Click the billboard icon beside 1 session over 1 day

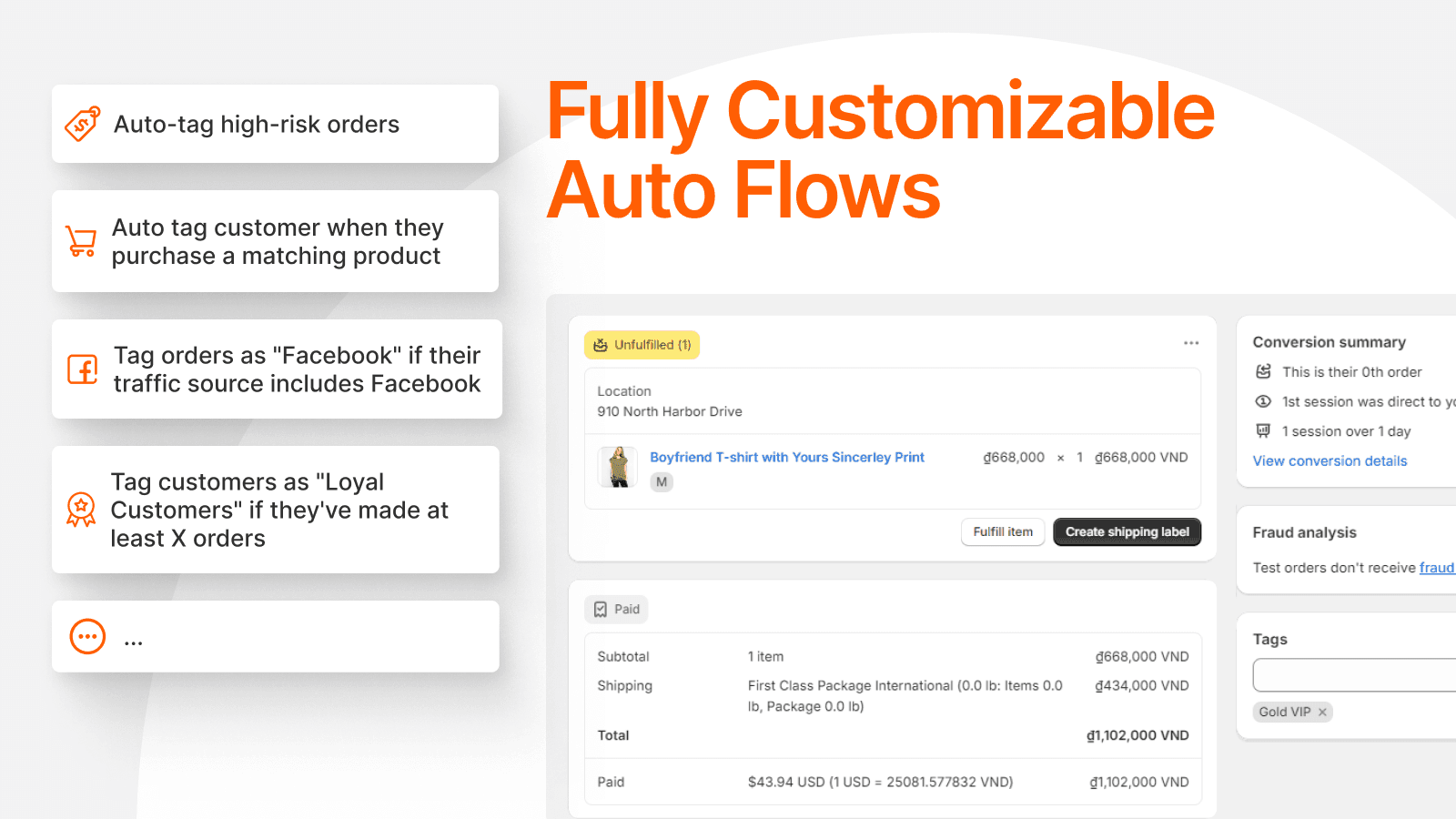point(1262,430)
